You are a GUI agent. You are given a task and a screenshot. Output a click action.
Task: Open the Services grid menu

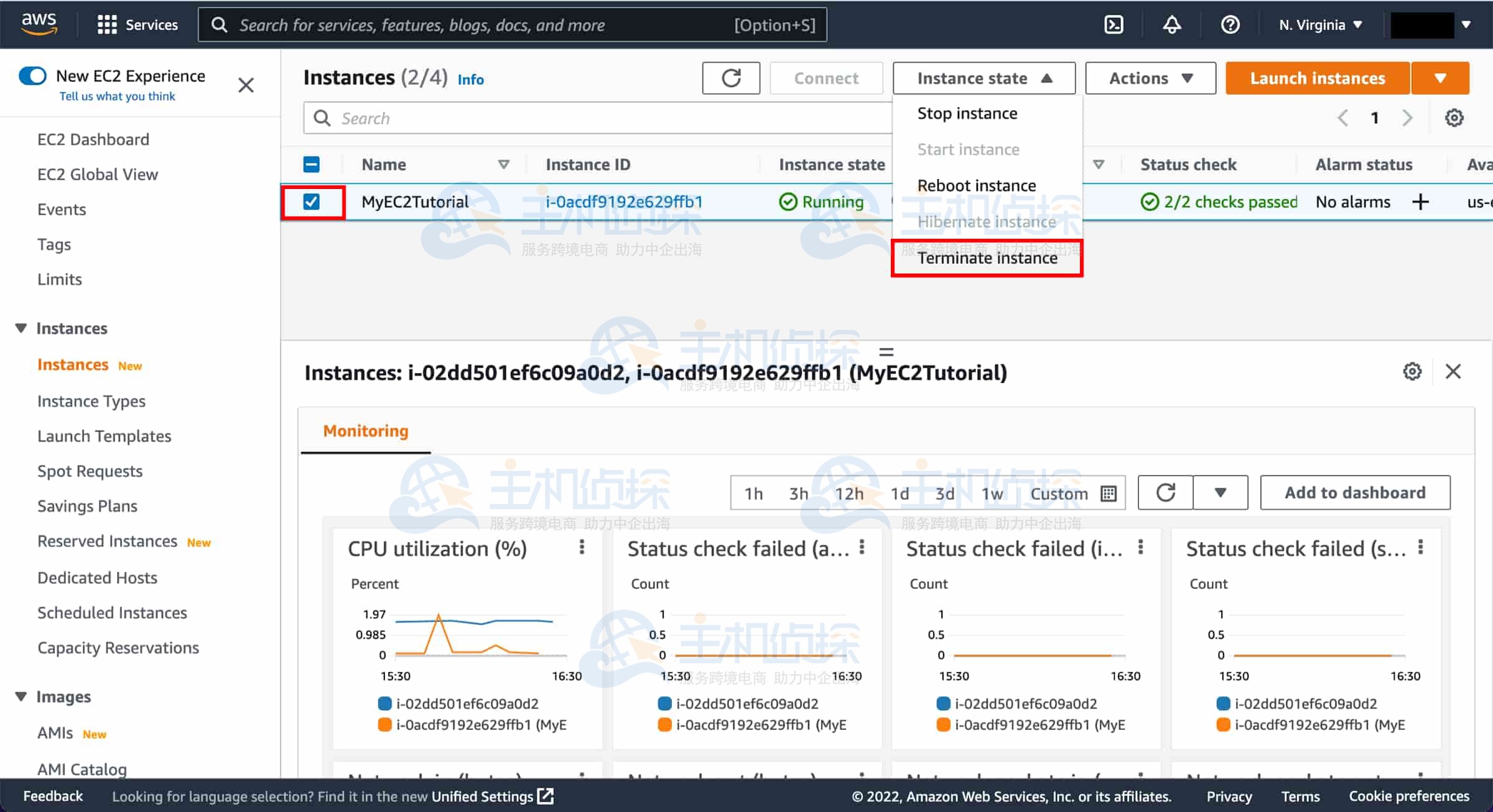(107, 25)
